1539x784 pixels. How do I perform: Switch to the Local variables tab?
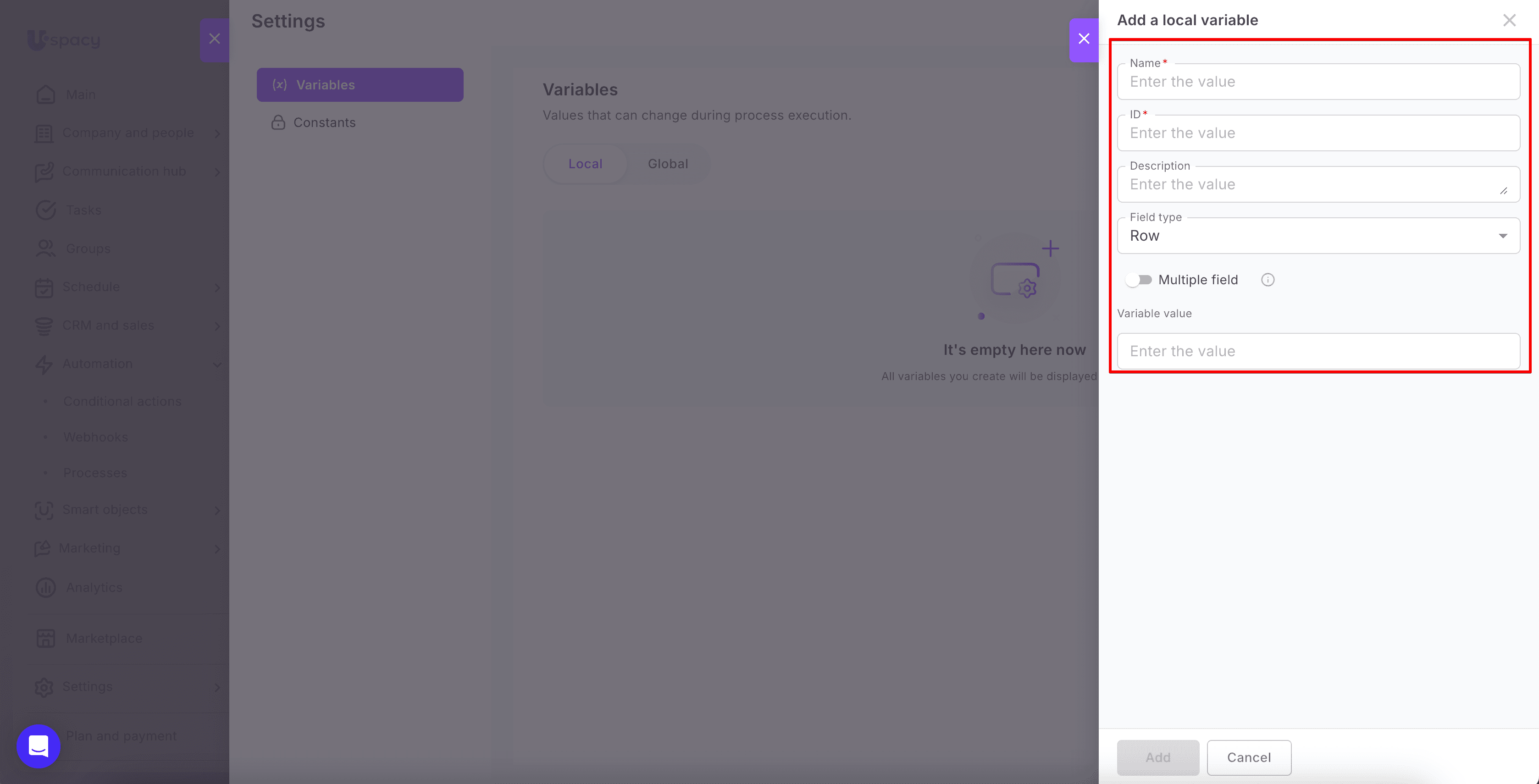click(x=586, y=164)
